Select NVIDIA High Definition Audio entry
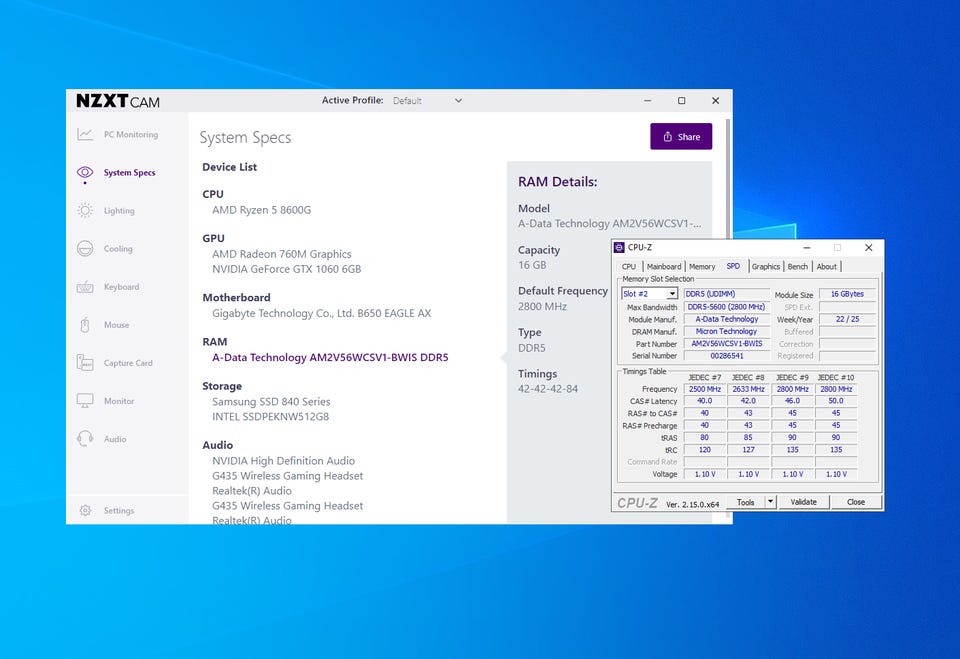The height and width of the screenshot is (659, 960). (x=283, y=461)
